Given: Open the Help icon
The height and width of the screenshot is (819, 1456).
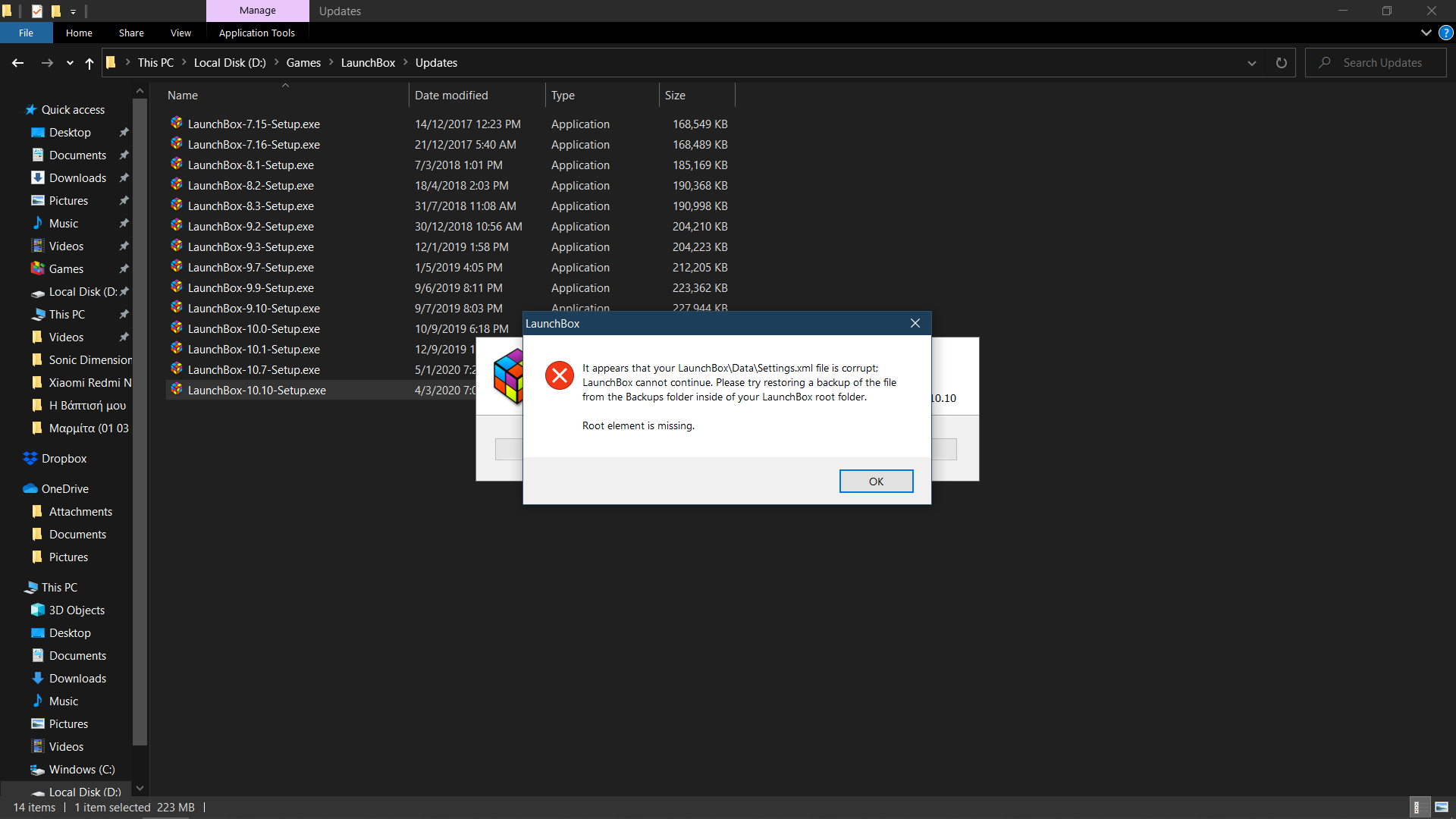Looking at the screenshot, I should [x=1446, y=33].
